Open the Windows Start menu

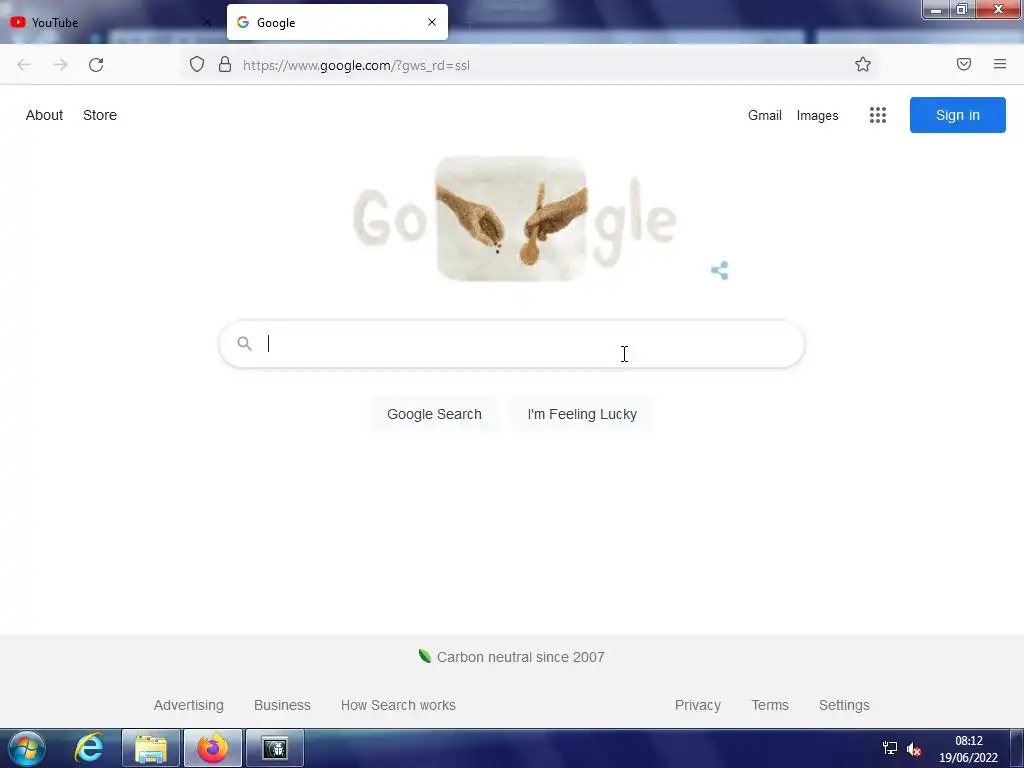pyautogui.click(x=27, y=748)
